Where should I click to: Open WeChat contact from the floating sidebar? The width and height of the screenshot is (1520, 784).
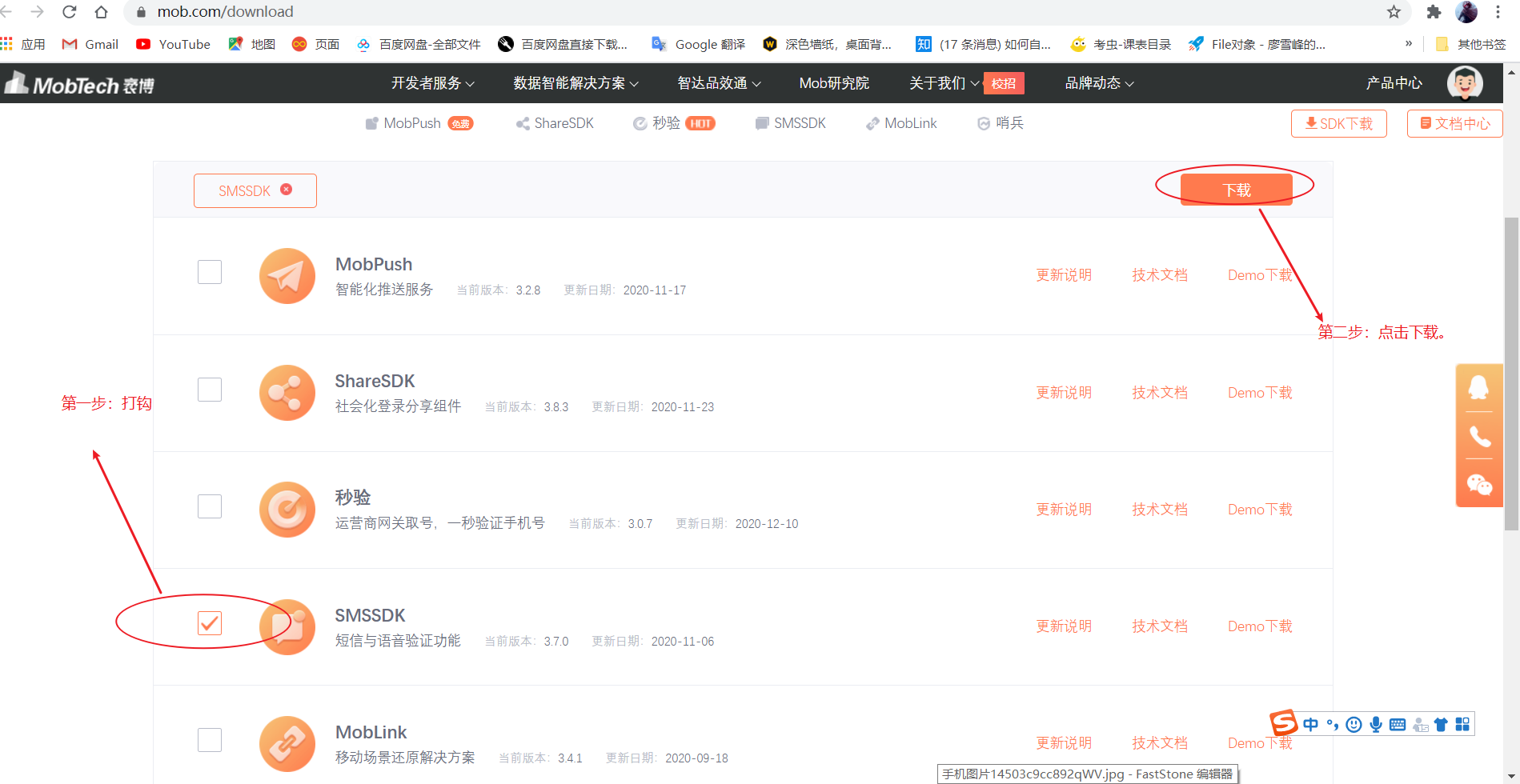(1479, 485)
